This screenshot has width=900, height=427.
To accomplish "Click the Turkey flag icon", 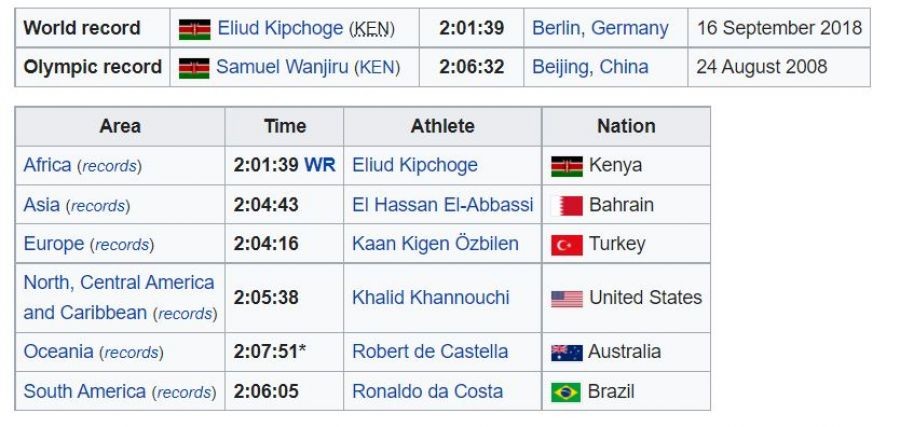I will [567, 245].
